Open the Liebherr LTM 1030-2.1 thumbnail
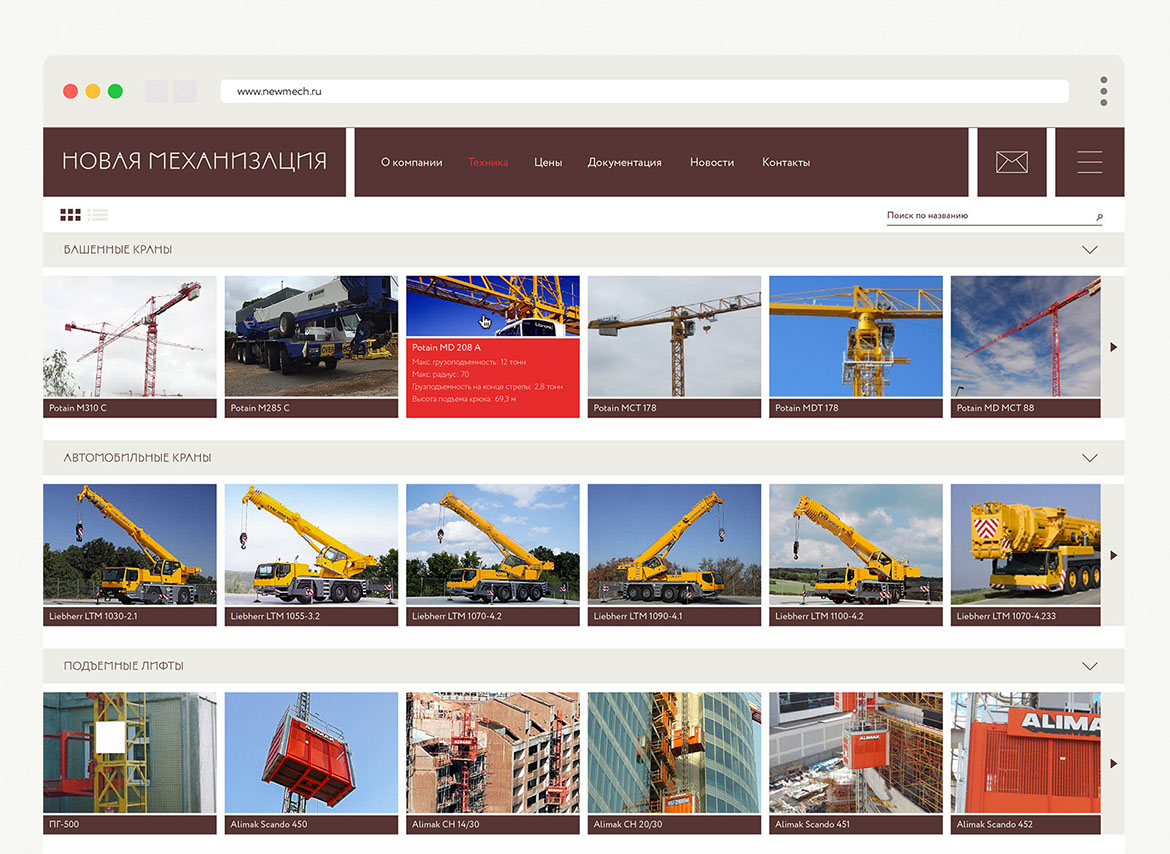 pyautogui.click(x=130, y=554)
